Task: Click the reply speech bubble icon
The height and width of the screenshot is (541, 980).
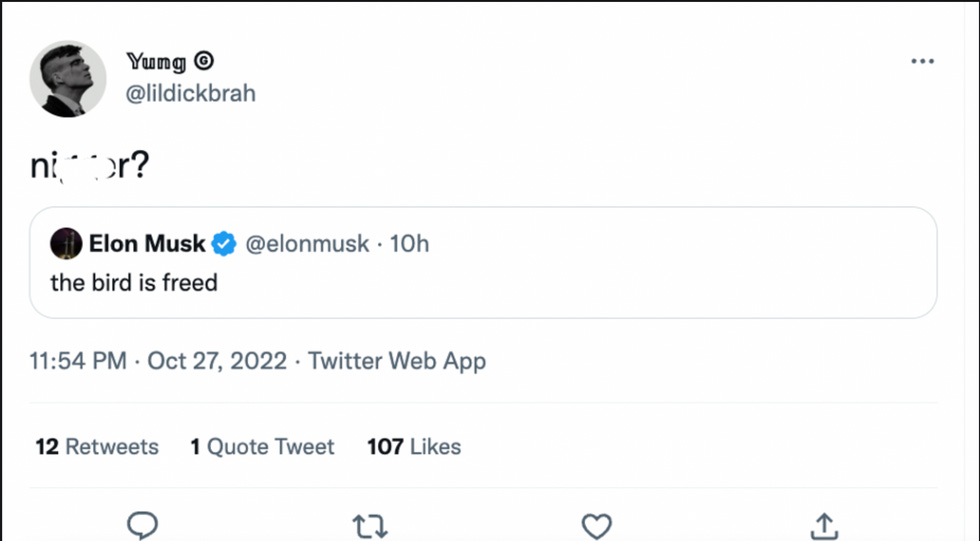Action: tap(144, 525)
